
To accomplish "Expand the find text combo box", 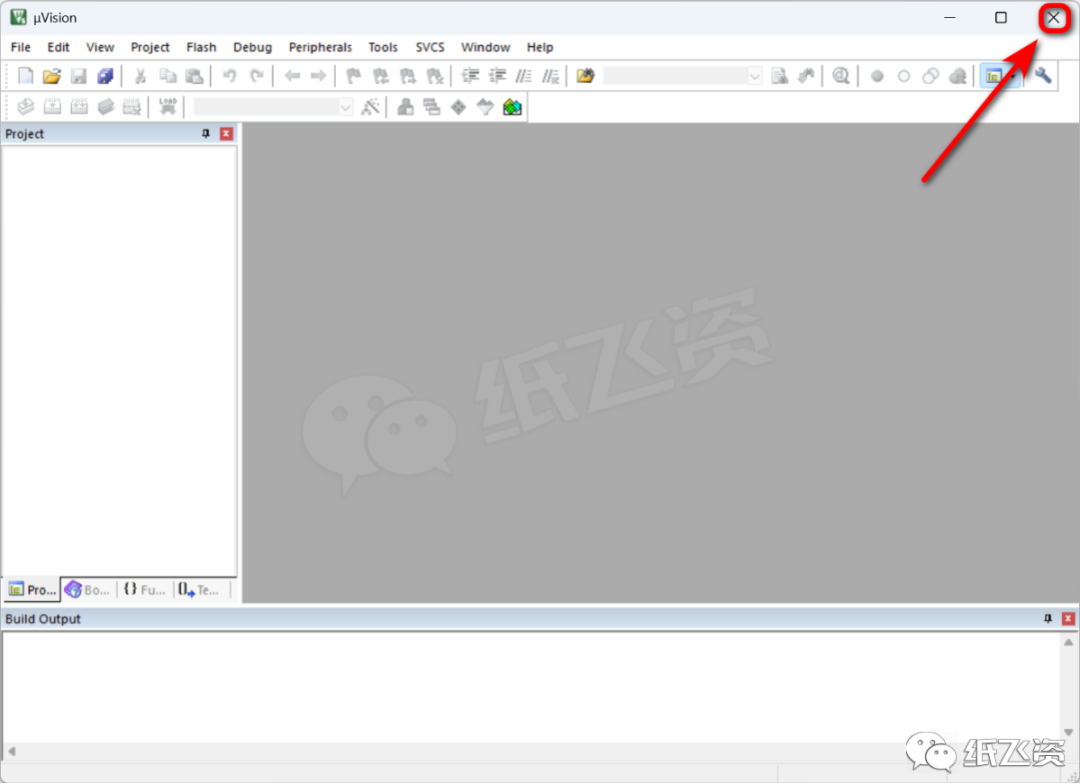I will pos(755,76).
